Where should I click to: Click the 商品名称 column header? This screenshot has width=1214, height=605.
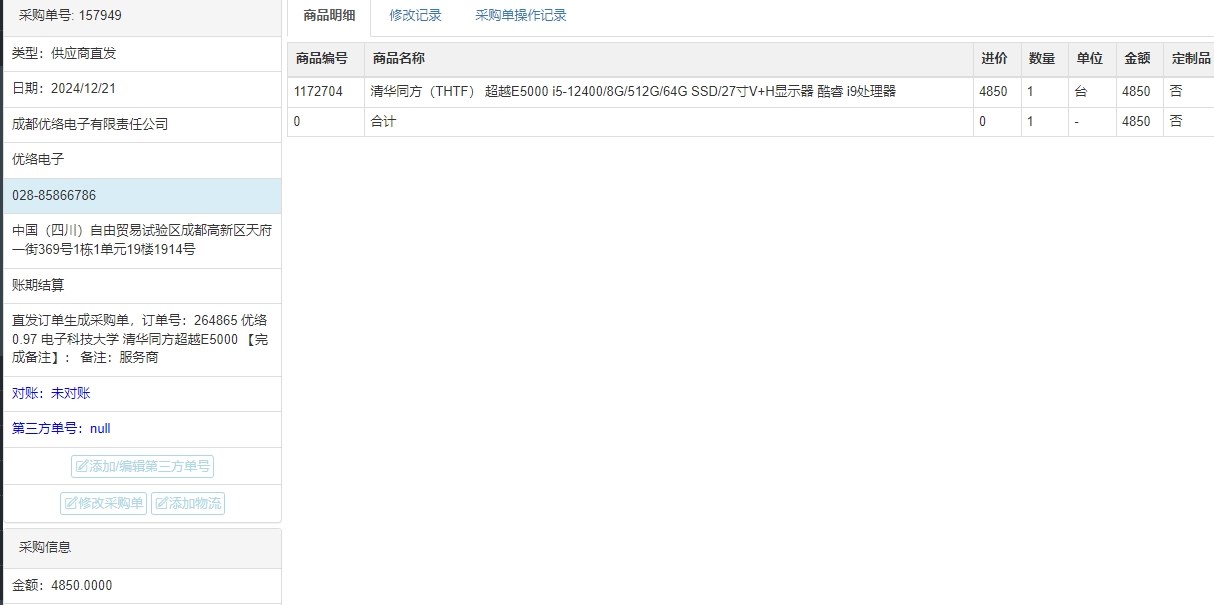tap(669, 59)
